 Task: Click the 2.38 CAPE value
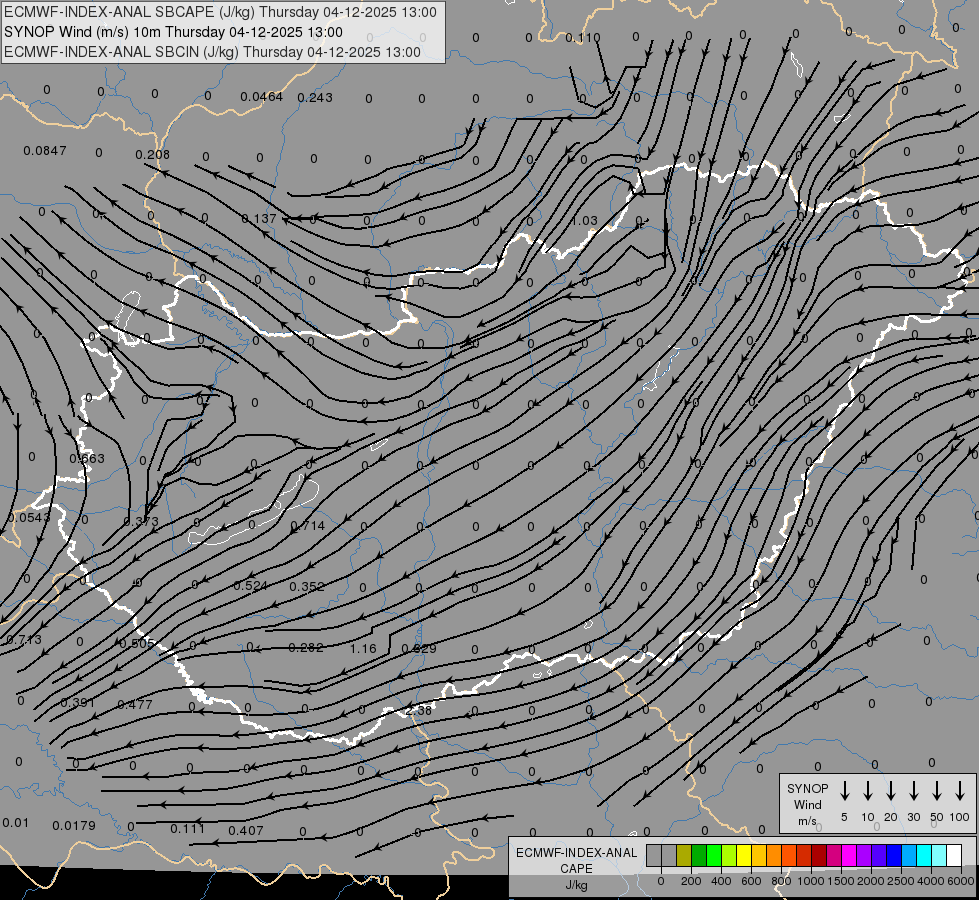click(x=418, y=711)
